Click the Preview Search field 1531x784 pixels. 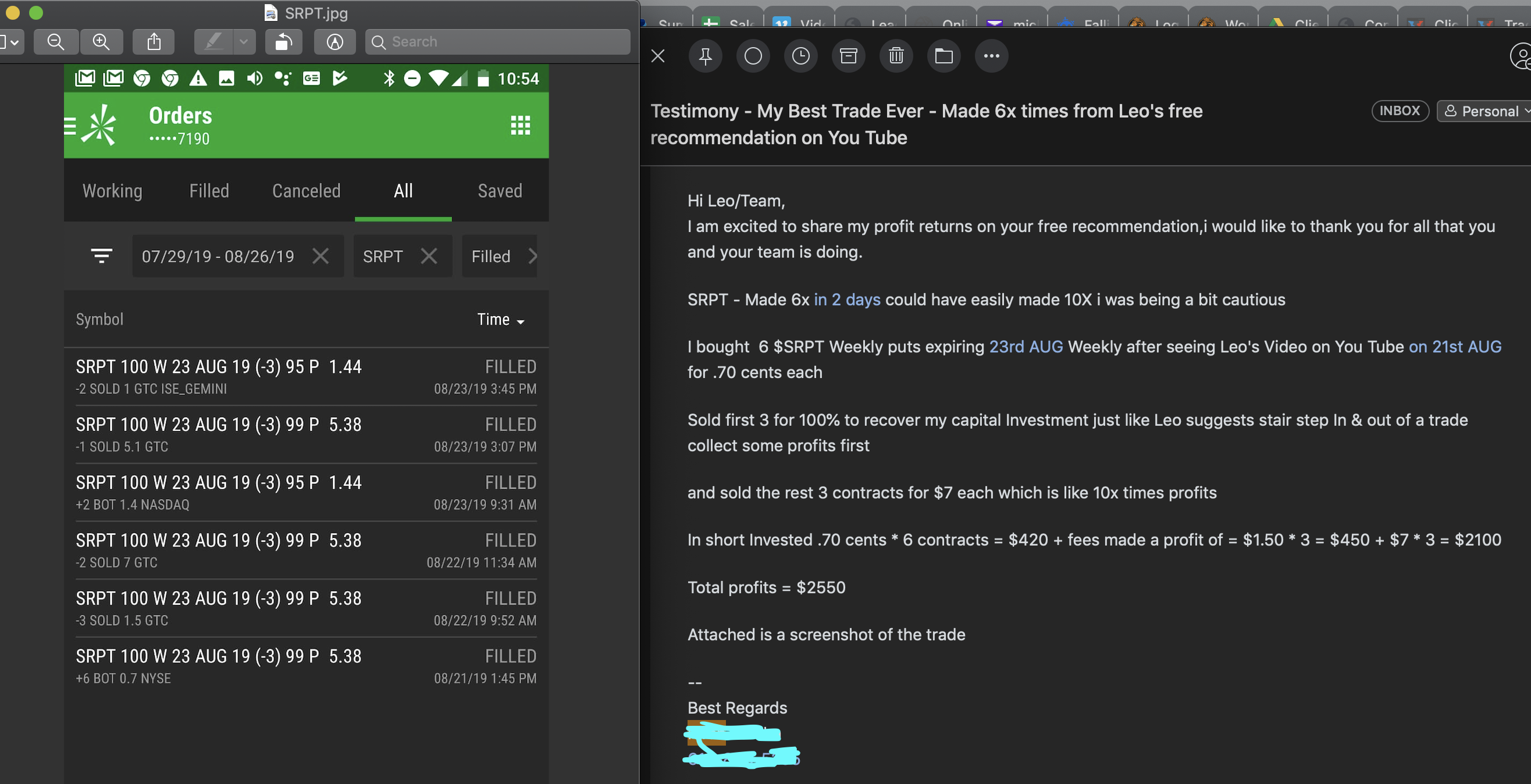[497, 42]
